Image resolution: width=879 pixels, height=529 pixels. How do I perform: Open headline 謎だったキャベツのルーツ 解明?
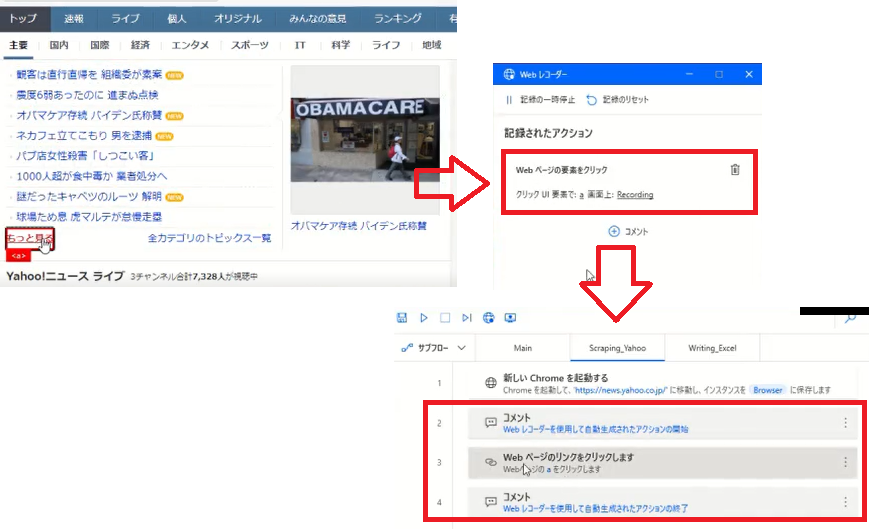click(x=89, y=197)
